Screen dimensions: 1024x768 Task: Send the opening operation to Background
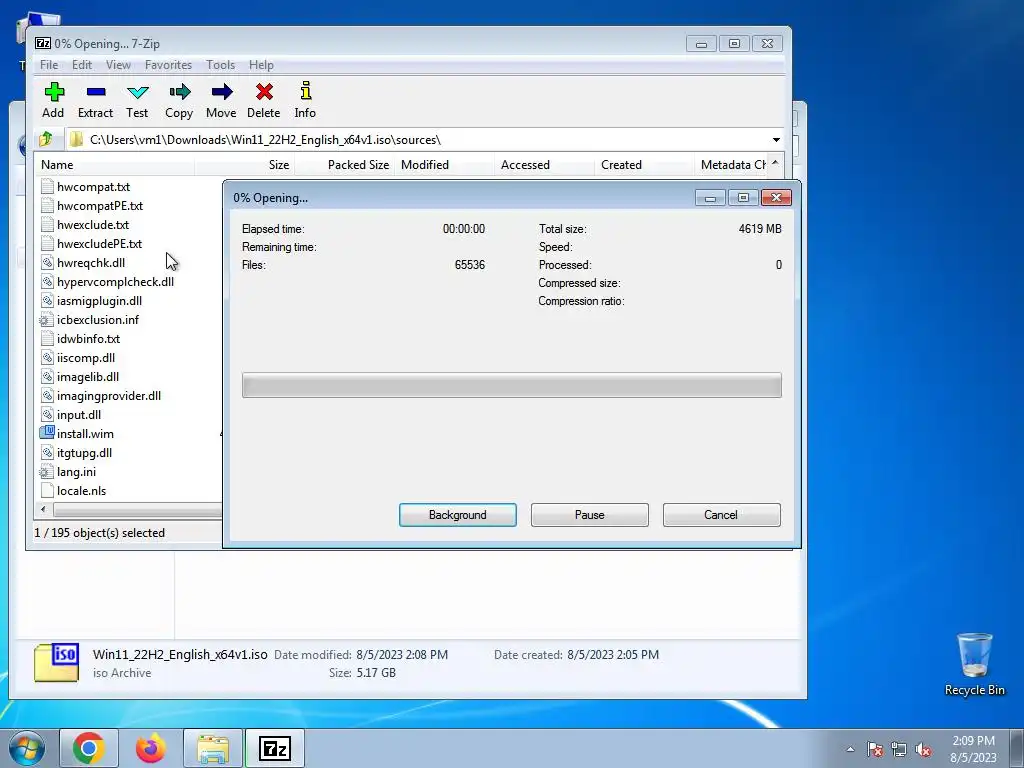458,515
